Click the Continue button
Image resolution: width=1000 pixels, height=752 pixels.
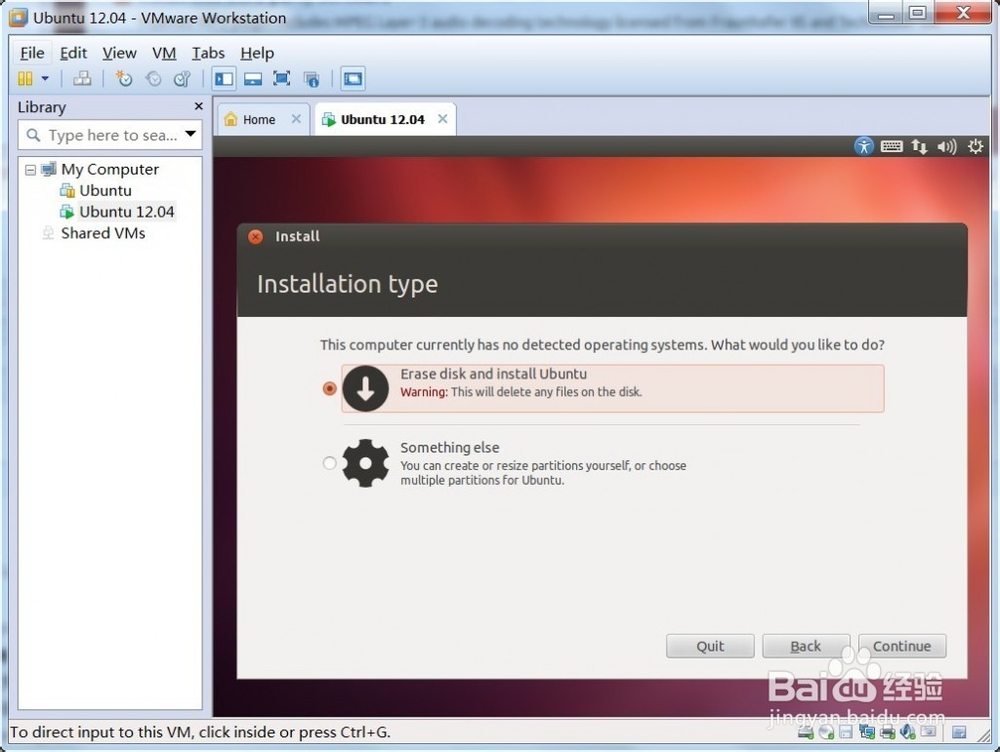(x=902, y=646)
